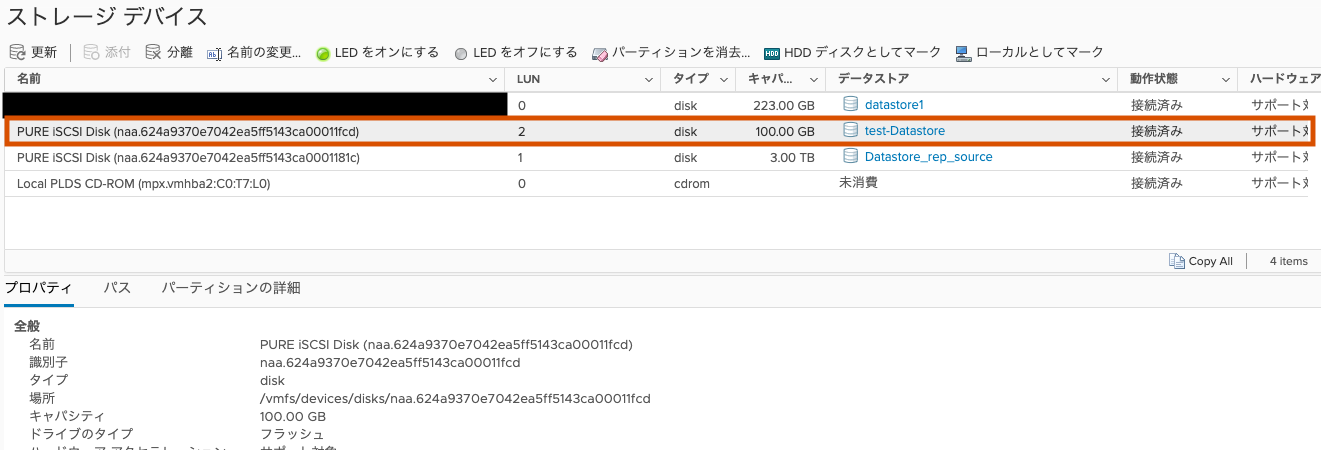
Task: Switch to the パーティションの詳細 tab
Action: click(230, 288)
